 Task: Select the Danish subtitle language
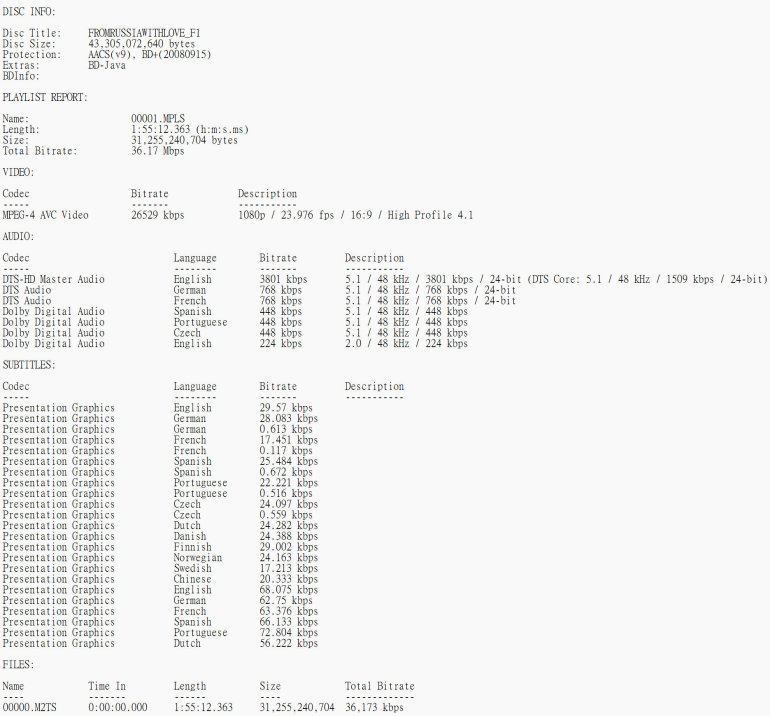tap(190, 537)
